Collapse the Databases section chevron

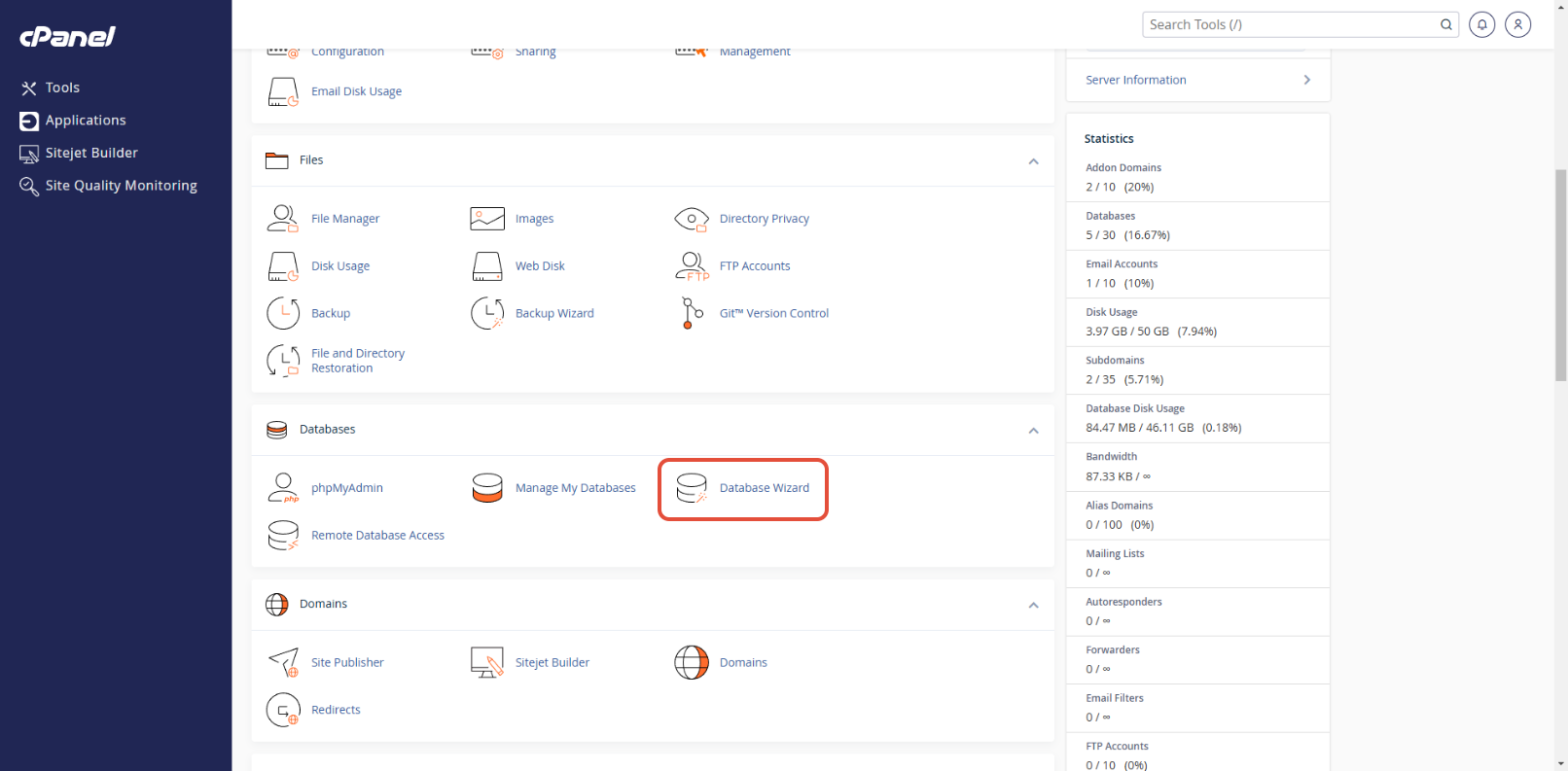[1034, 431]
